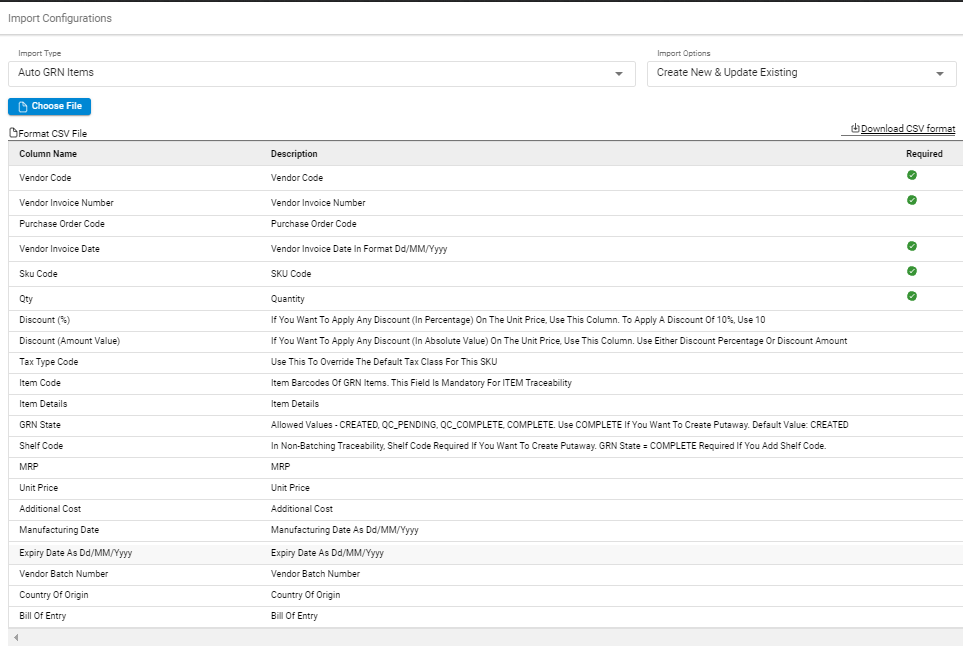Click the Shelf Code putaway description text
Viewport: 963px width, 657px height.
coord(548,446)
